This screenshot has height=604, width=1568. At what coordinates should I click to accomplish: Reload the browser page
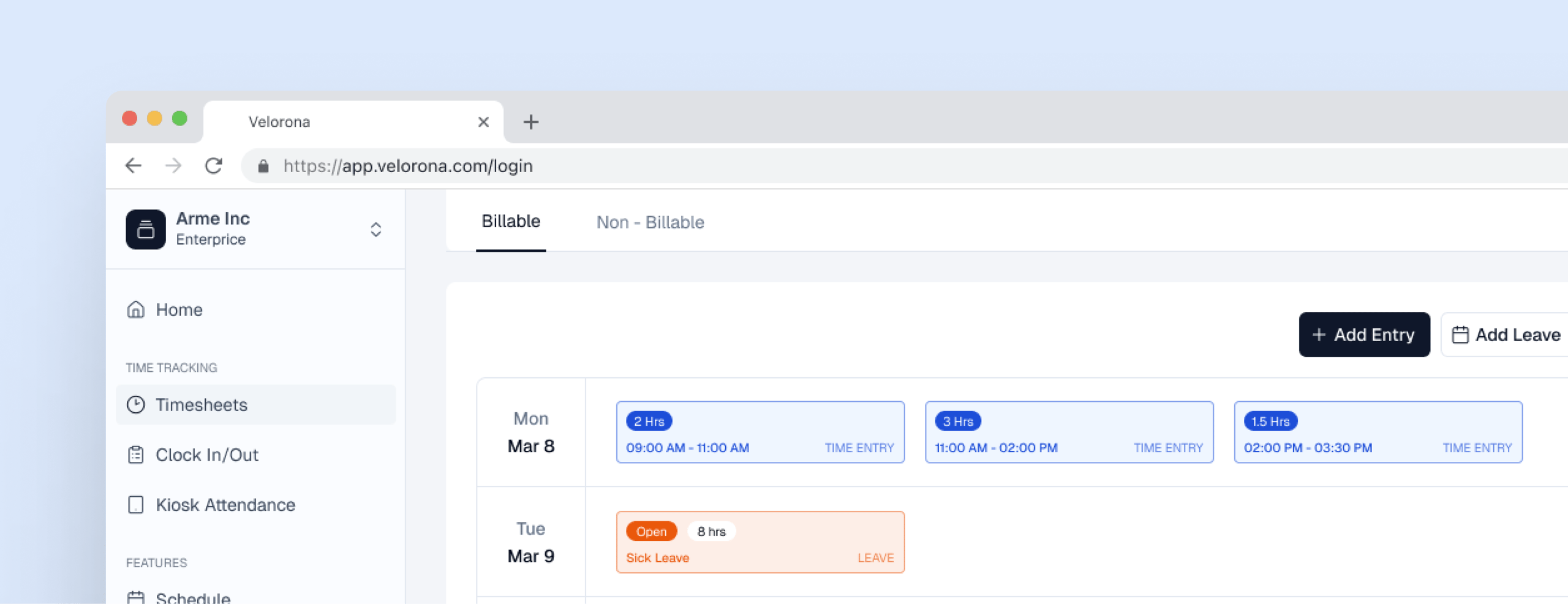214,166
